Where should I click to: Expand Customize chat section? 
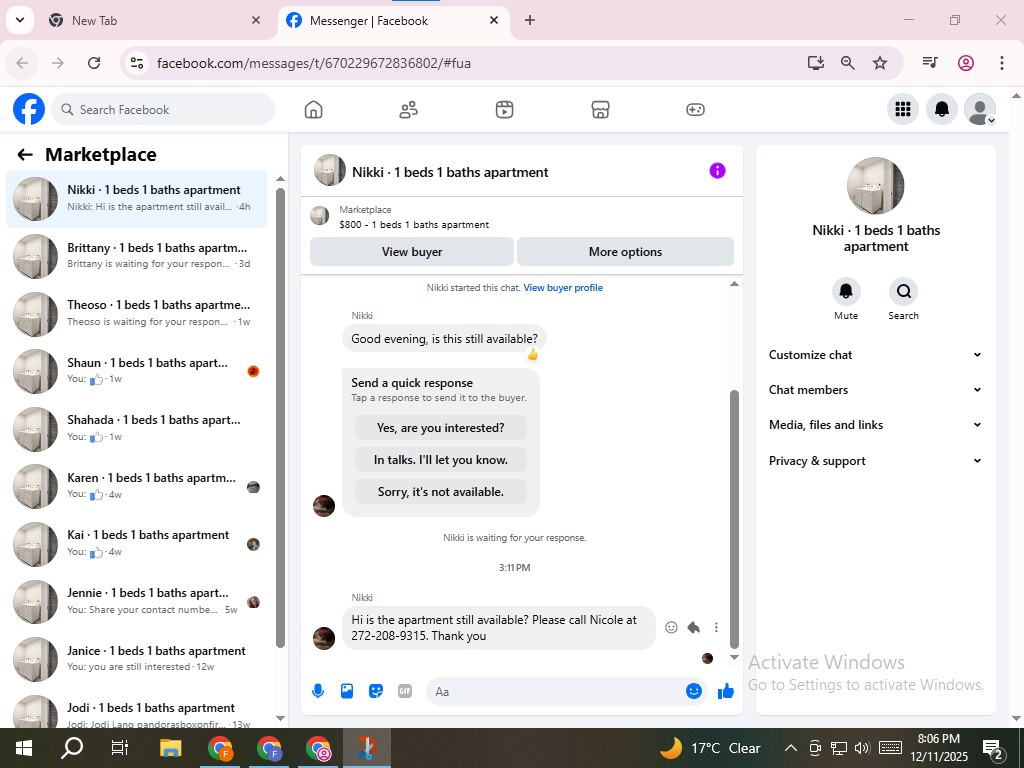click(875, 355)
